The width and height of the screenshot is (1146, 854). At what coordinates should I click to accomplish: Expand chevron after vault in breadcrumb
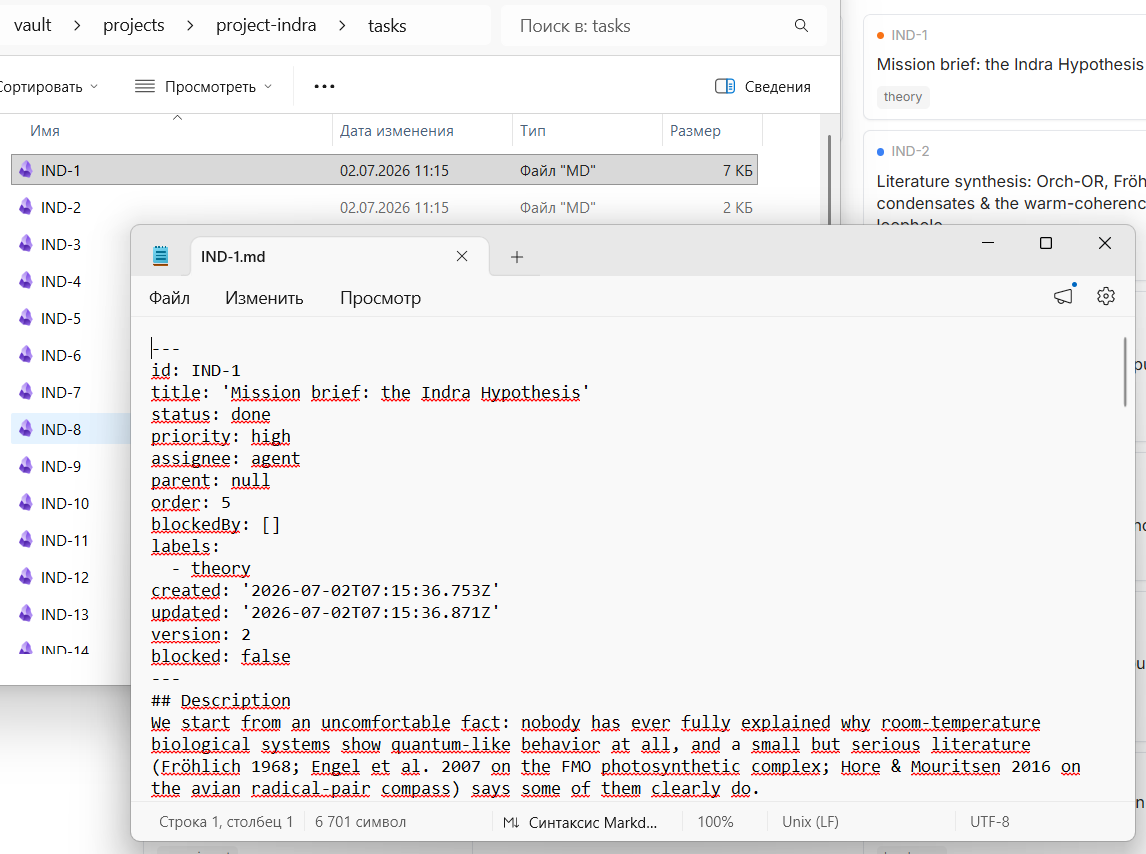pyautogui.click(x=77, y=26)
